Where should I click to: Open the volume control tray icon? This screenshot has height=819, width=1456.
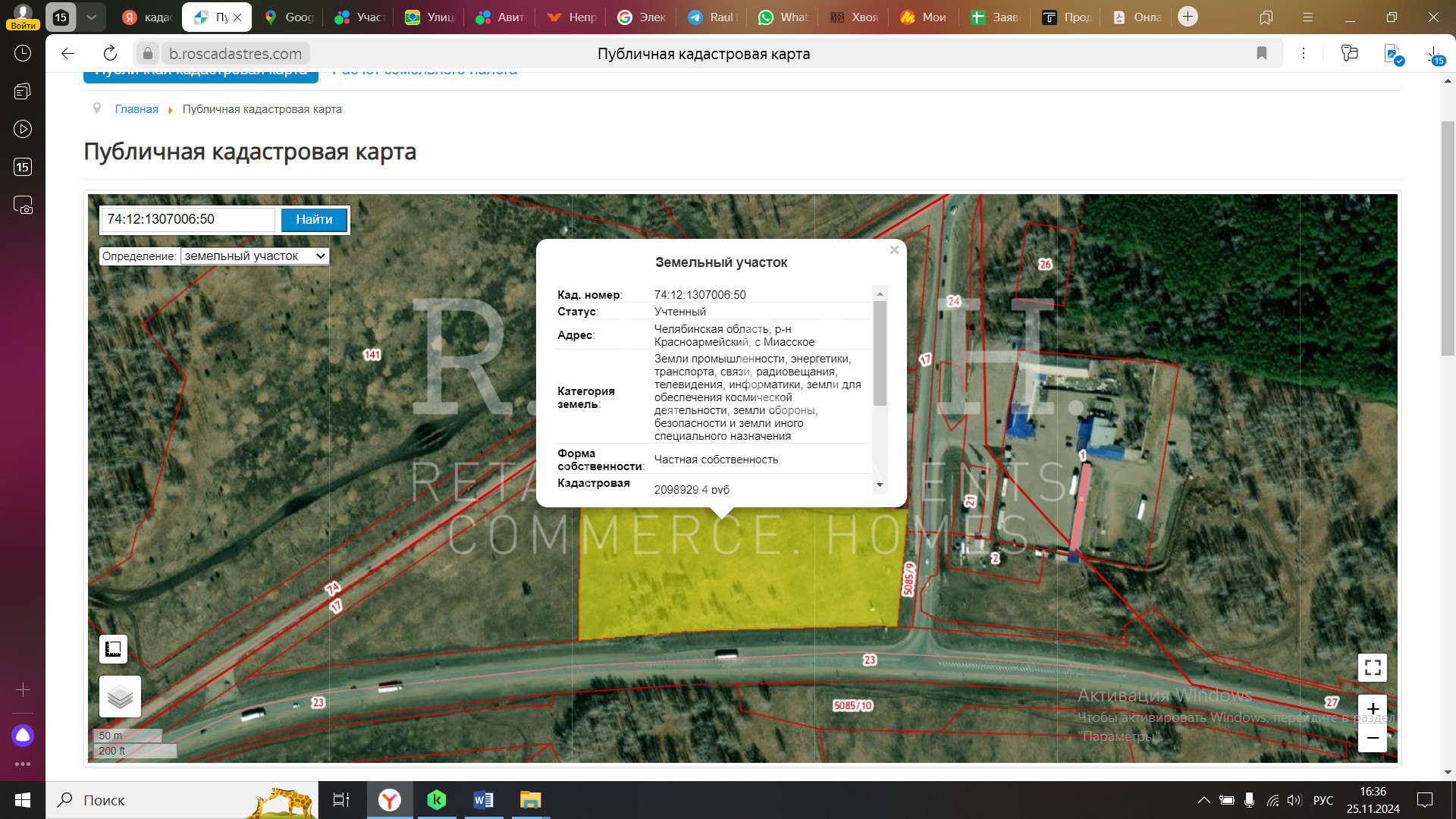tap(1294, 800)
